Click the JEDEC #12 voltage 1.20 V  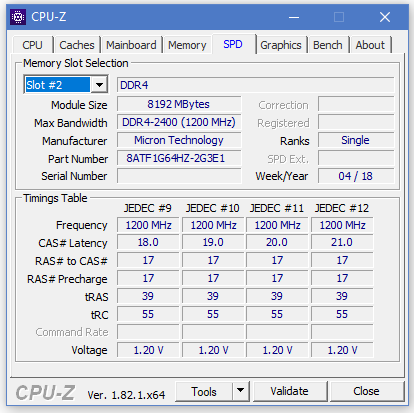click(342, 350)
